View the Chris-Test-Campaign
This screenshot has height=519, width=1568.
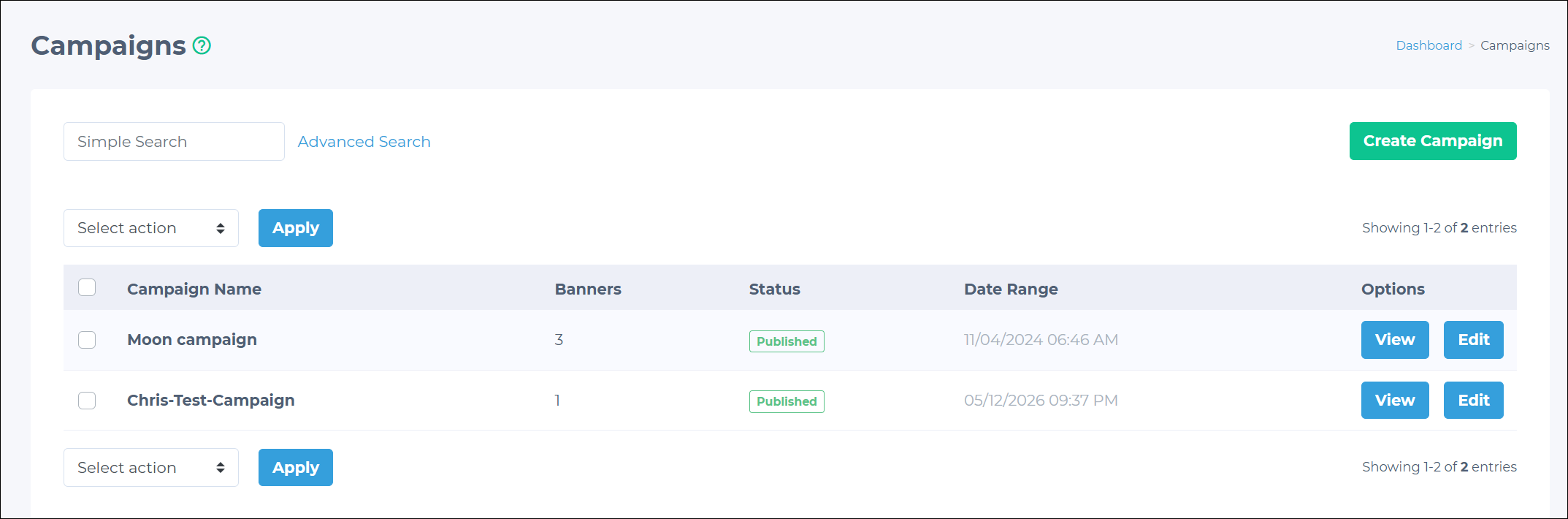tap(1395, 401)
